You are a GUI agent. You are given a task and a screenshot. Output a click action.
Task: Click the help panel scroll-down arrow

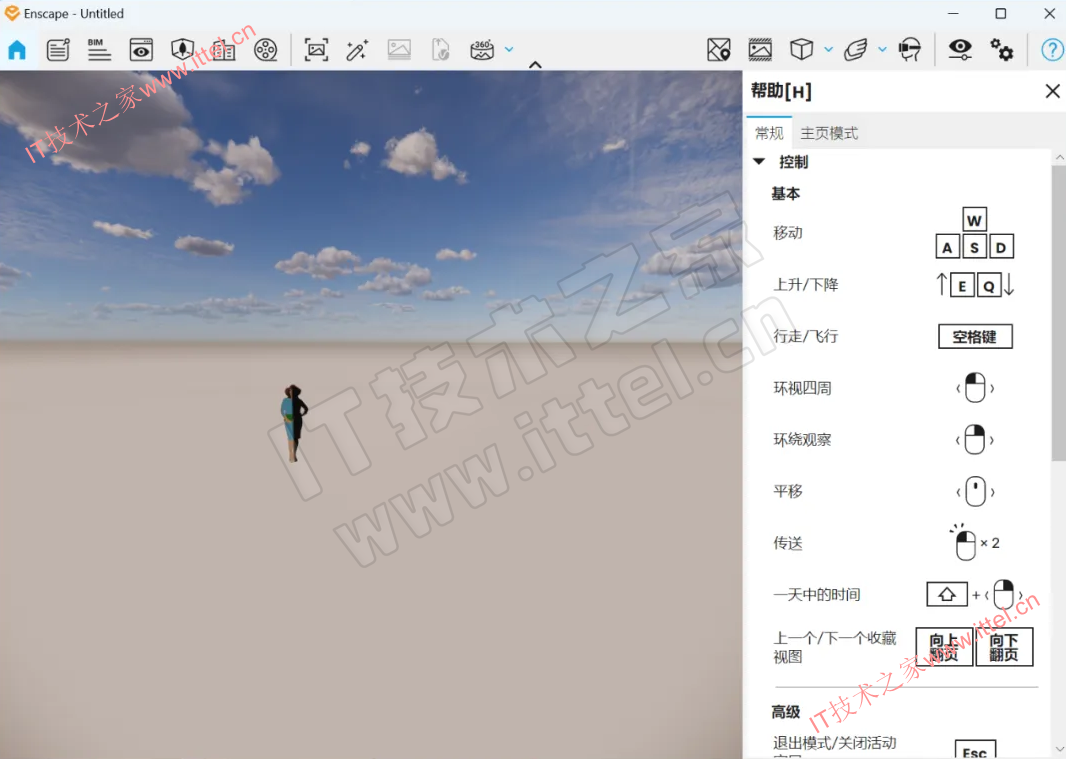point(1059,749)
